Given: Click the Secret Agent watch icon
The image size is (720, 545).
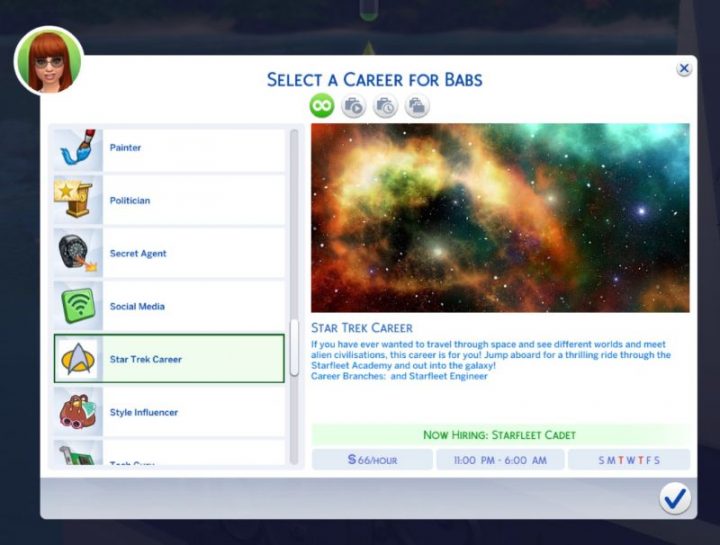Looking at the screenshot, I should pyautogui.click(x=78, y=253).
